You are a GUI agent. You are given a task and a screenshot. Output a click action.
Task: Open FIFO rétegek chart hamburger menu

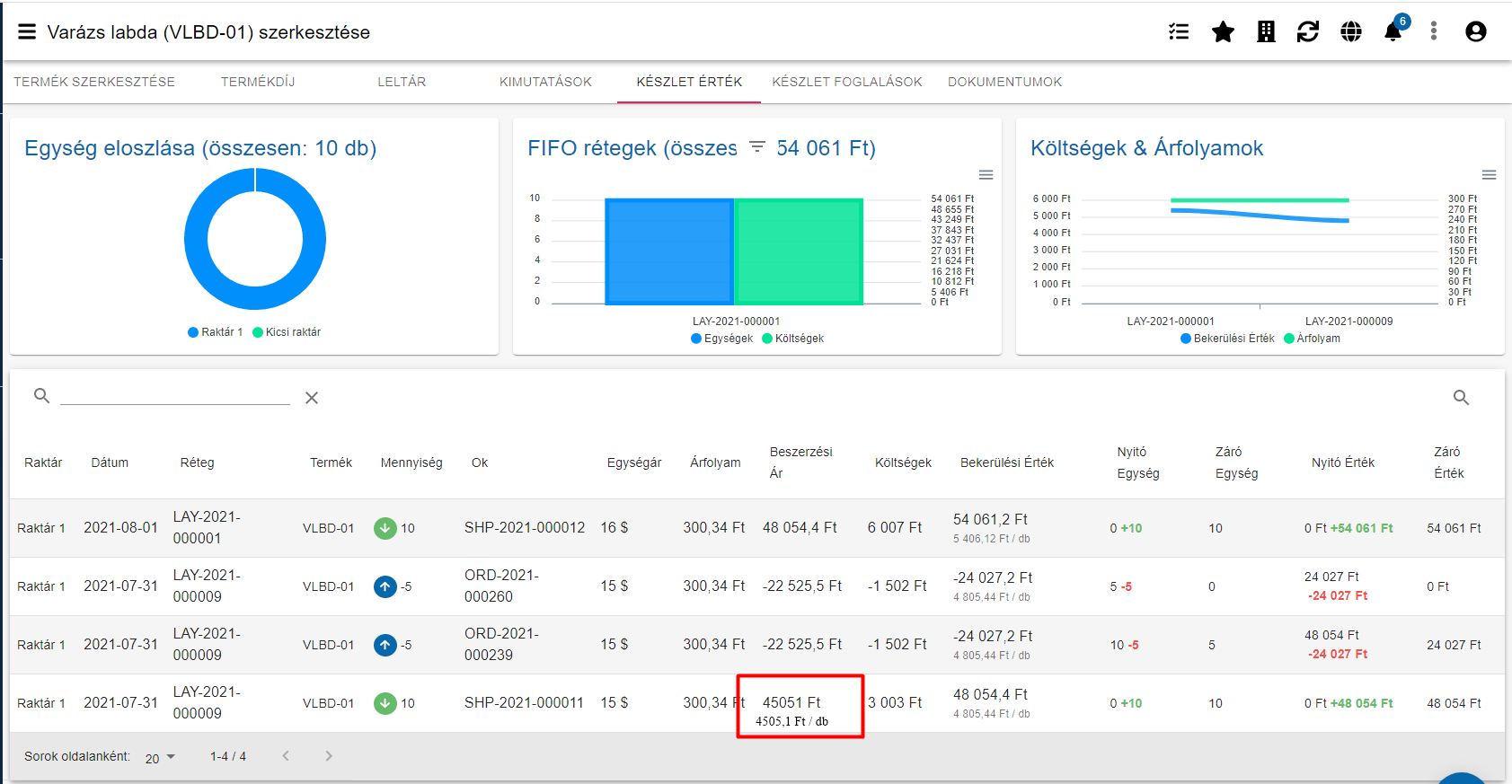pyautogui.click(x=986, y=175)
